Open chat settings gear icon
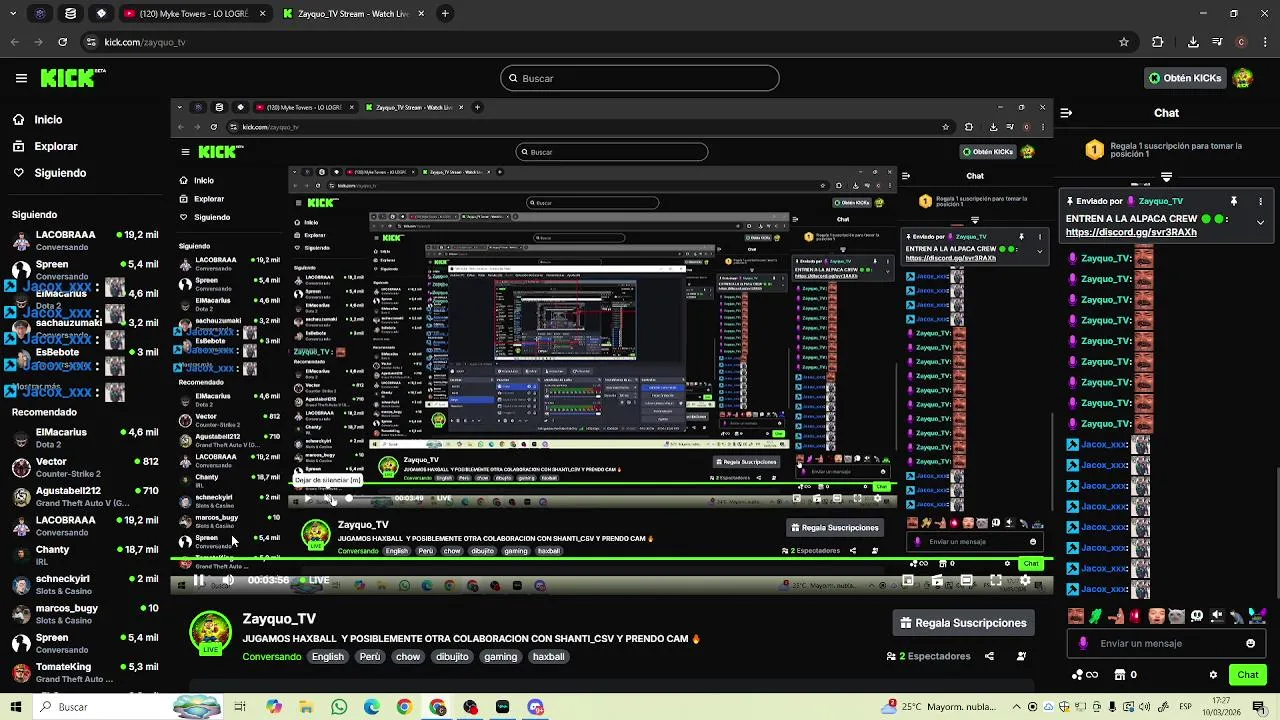This screenshot has width=1280, height=720. [x=1213, y=675]
